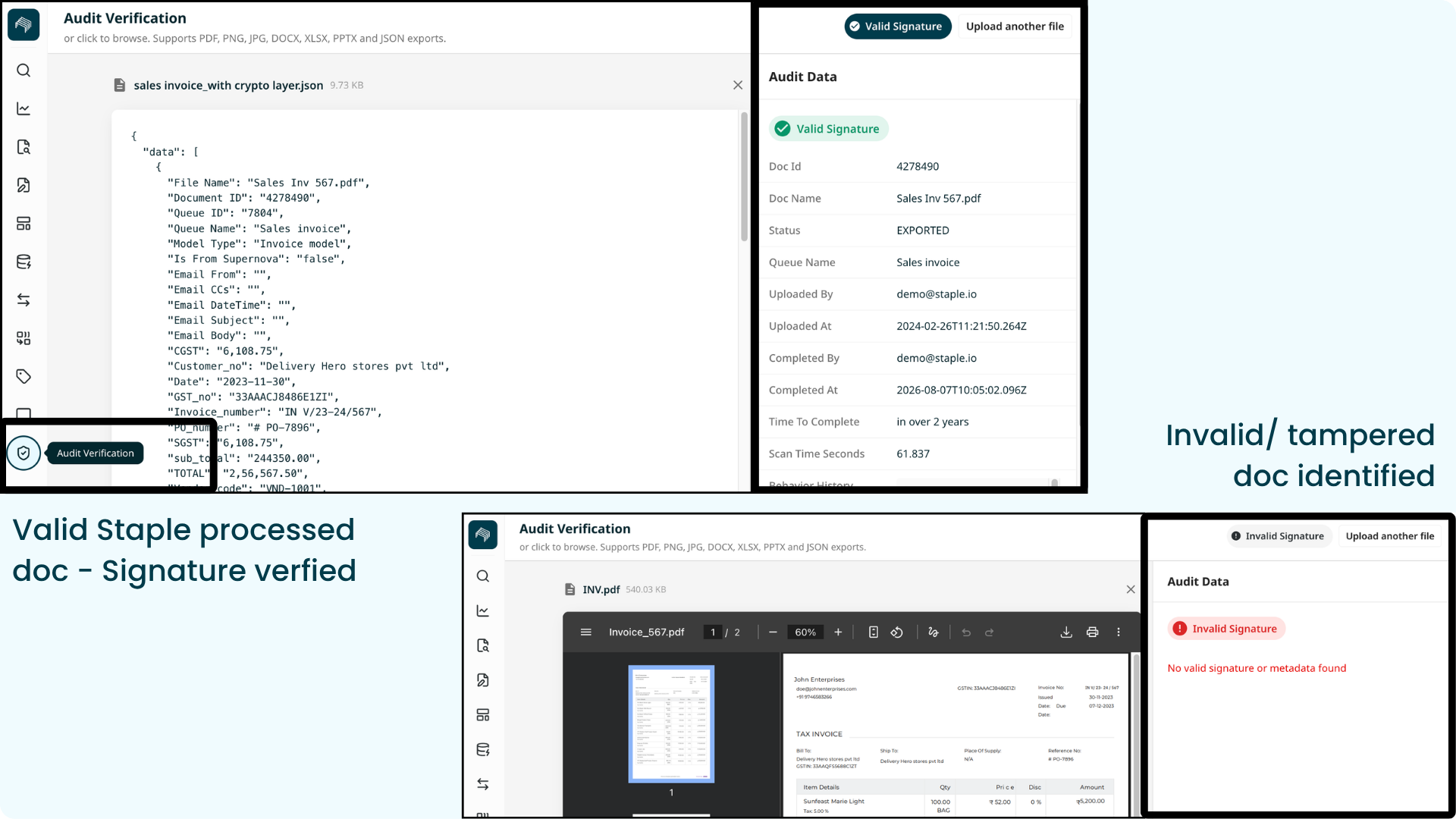1456x819 pixels.
Task: Zoom out the PDF with minus button
Action: click(x=773, y=632)
